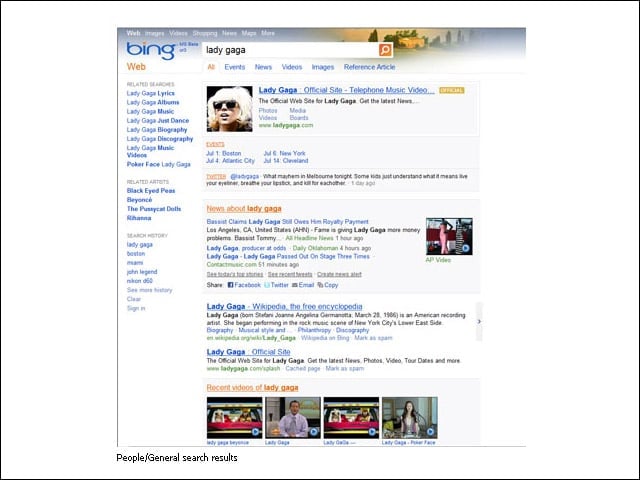The width and height of the screenshot is (640, 480).
Task: Click the orange search magnifier button
Action: pyautogui.click(x=385, y=50)
